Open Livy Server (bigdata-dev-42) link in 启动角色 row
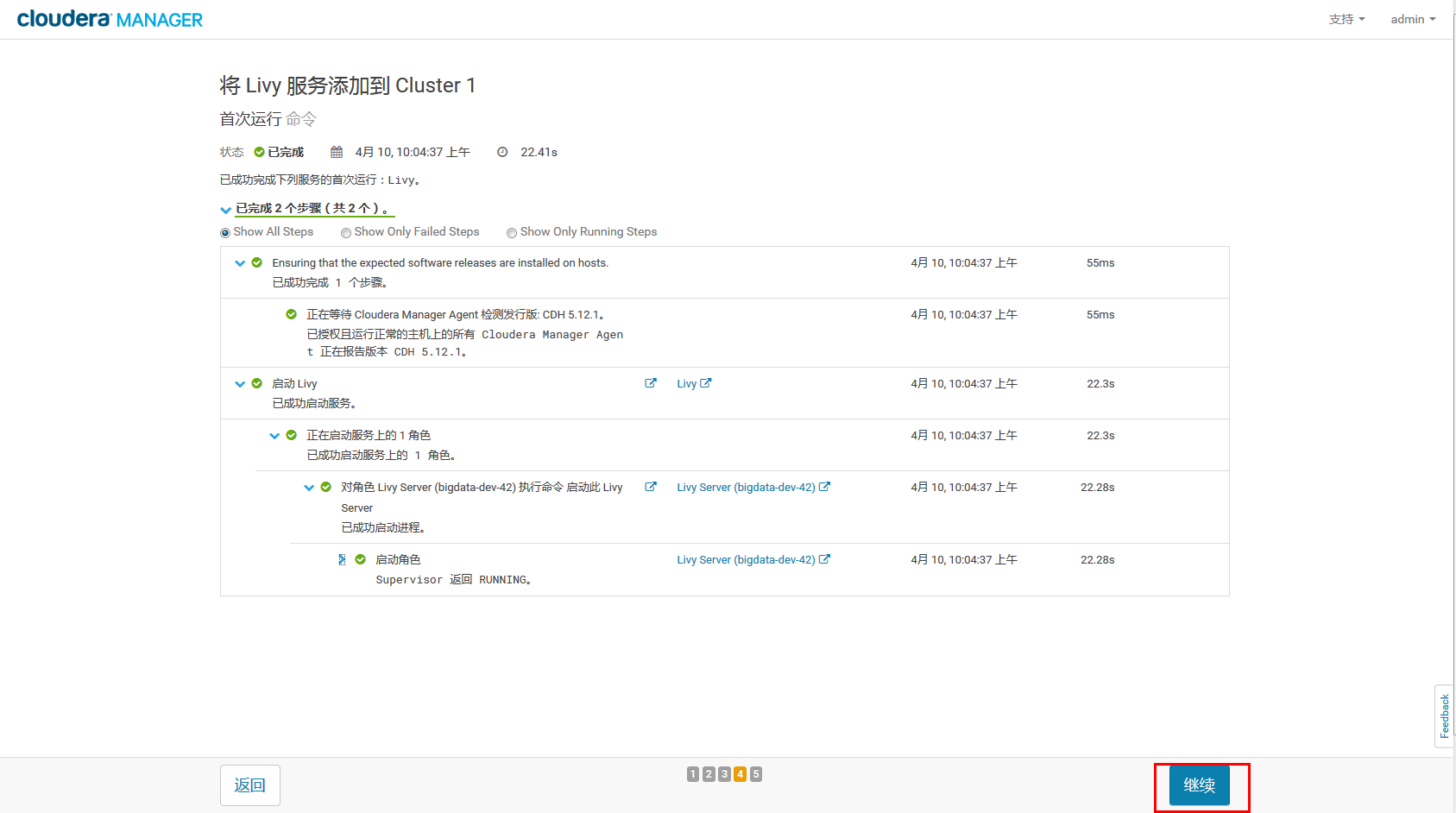The width and height of the screenshot is (1456, 813). [753, 559]
